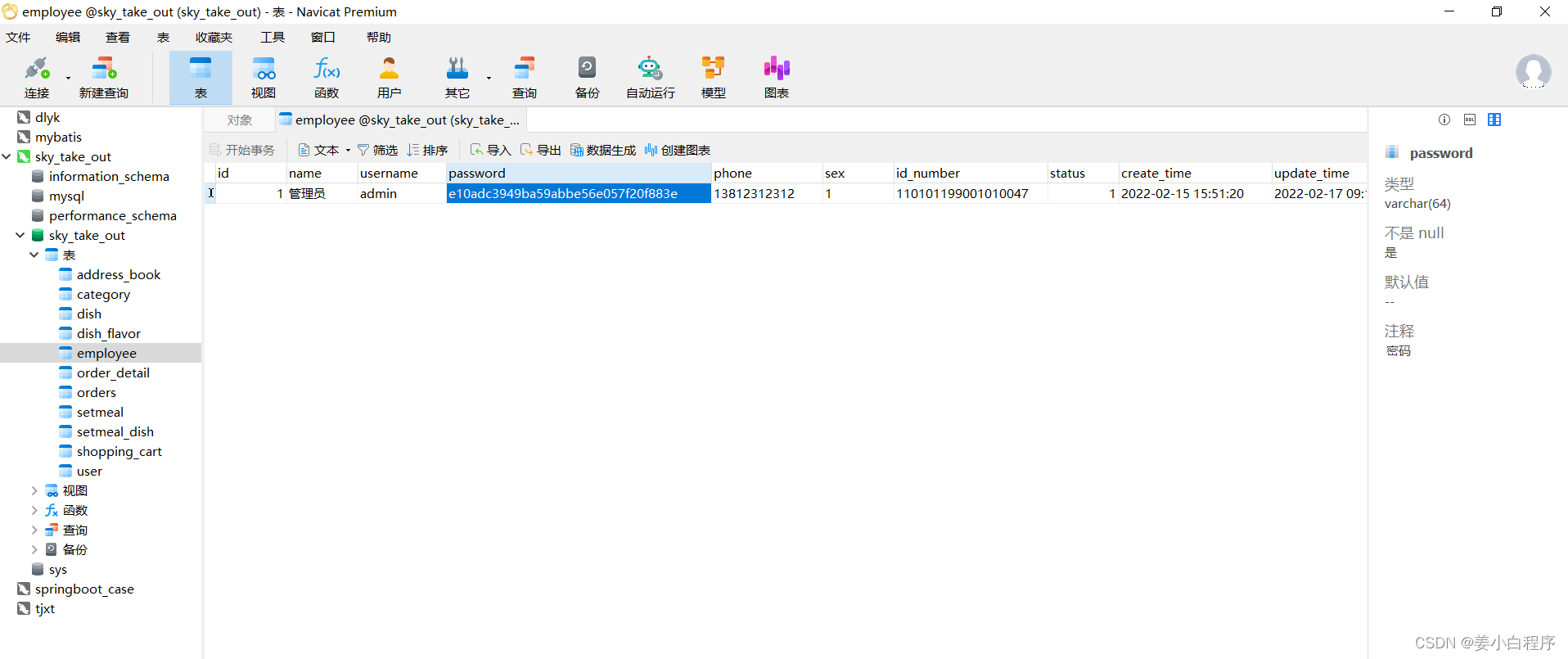Open the 收藏夹 menu
Image resolution: width=1568 pixels, height=659 pixels.
click(x=214, y=38)
